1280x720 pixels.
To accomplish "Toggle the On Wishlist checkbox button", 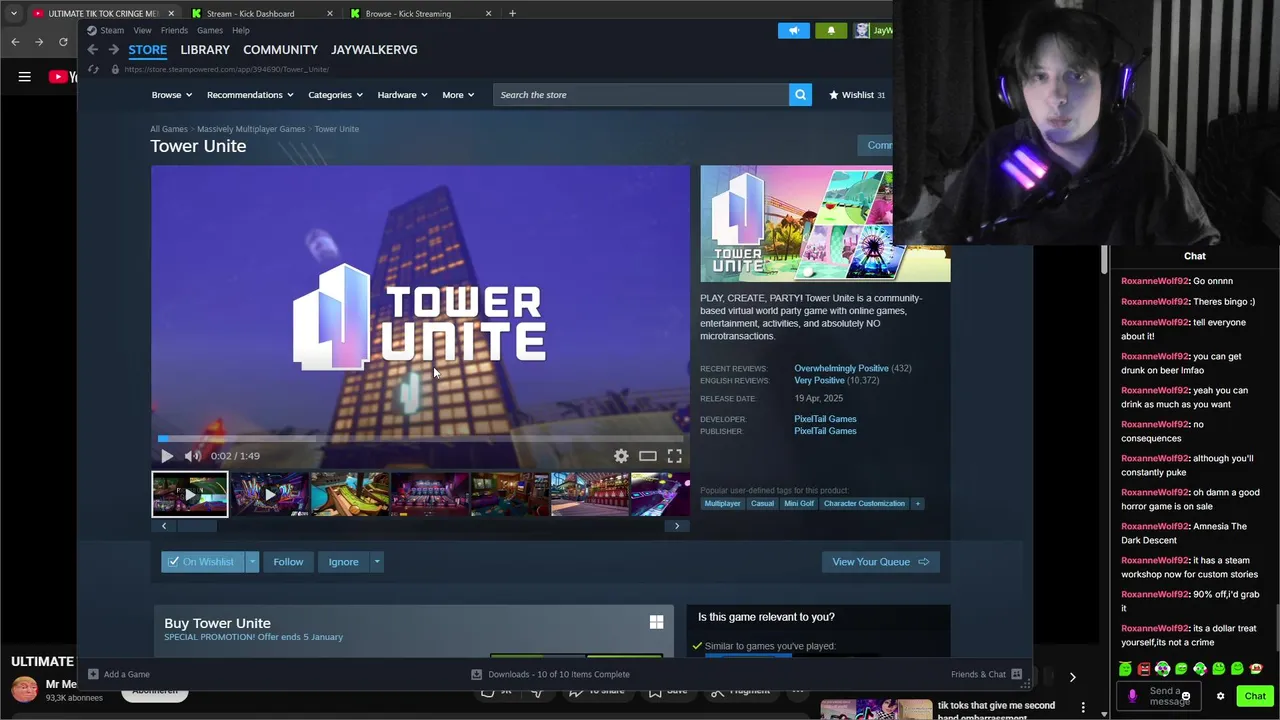I will [x=201, y=562].
